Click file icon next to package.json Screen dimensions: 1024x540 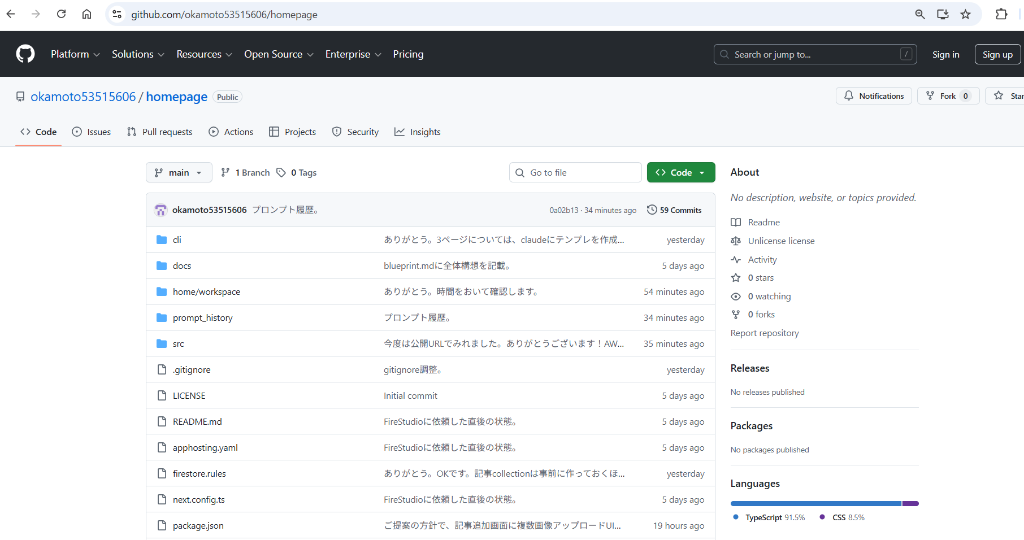[162, 526]
